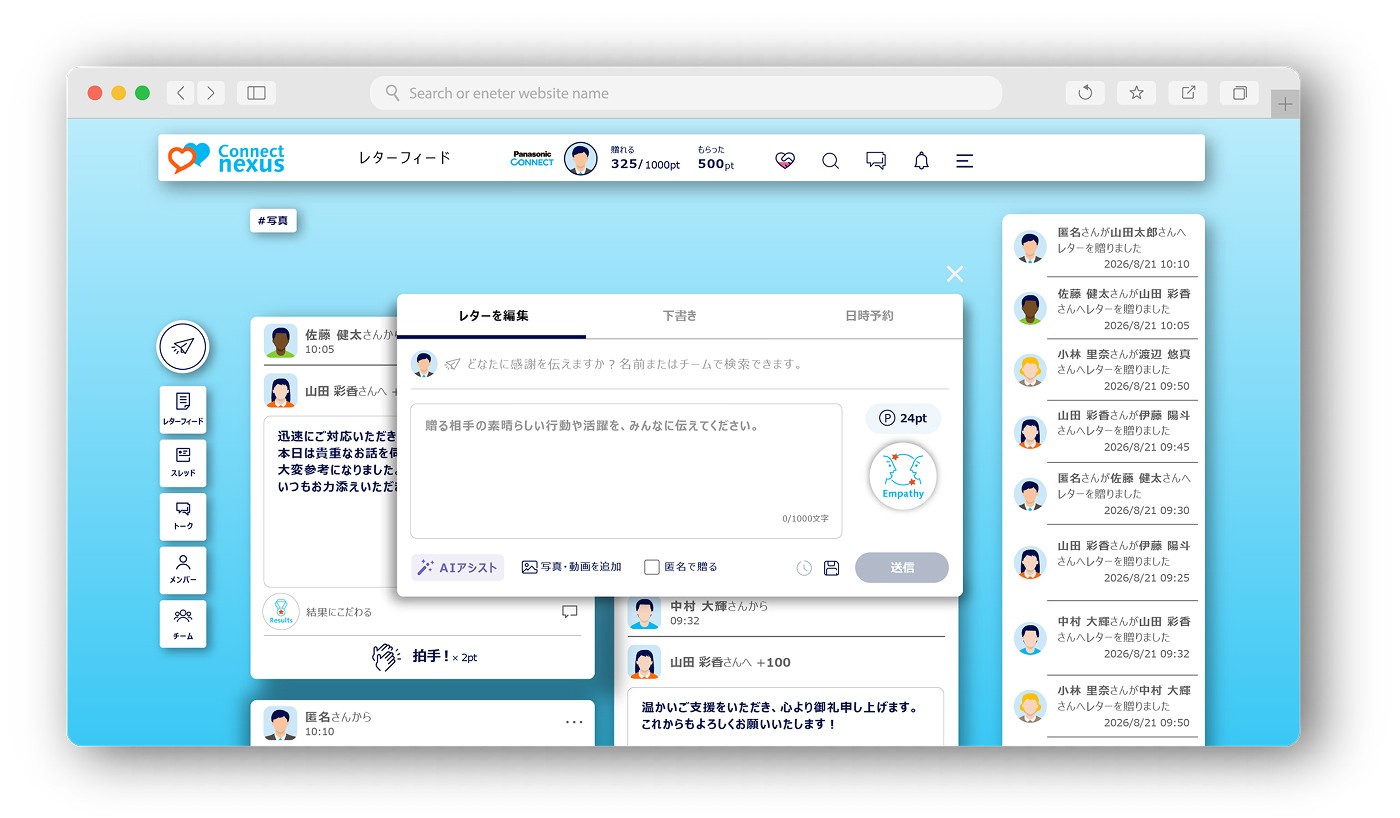Viewport: 1400px width, 818px height.
Task: Click the clock schedule icon in editor
Action: click(804, 568)
